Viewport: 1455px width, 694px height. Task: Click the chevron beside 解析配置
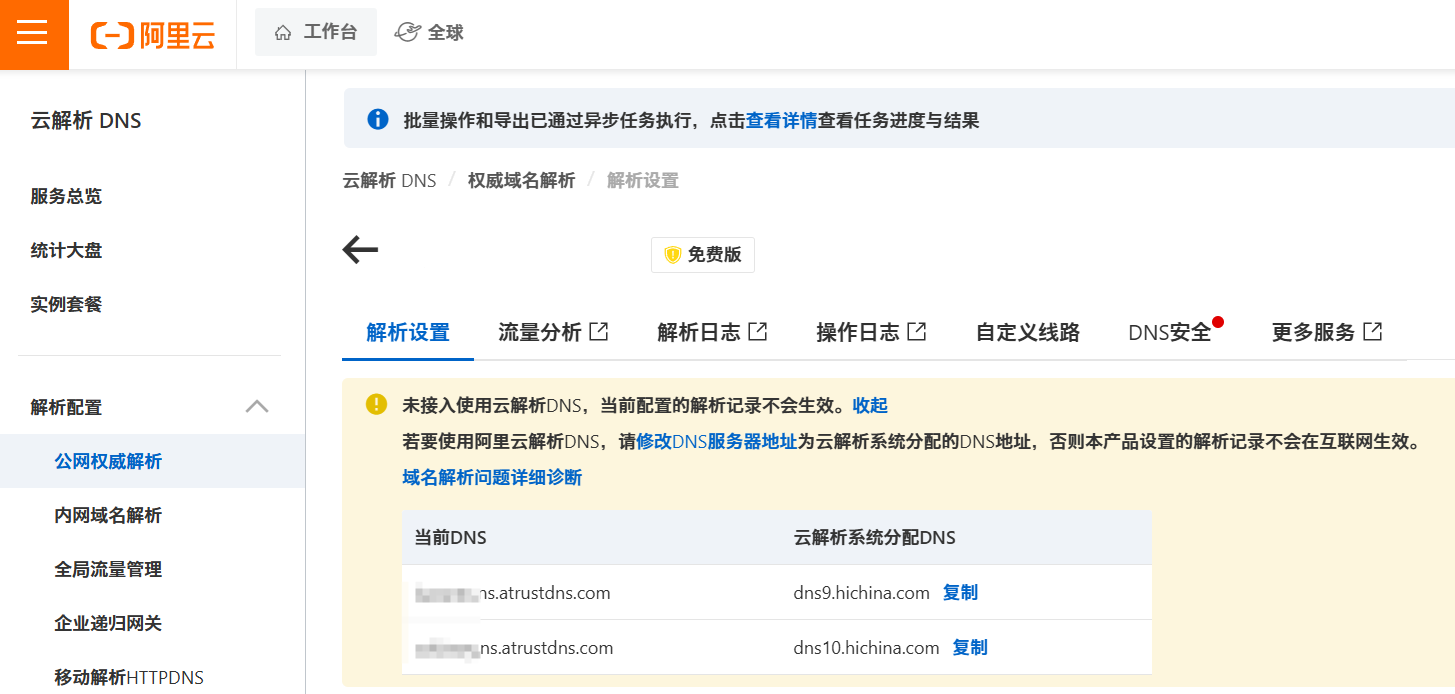(257, 406)
